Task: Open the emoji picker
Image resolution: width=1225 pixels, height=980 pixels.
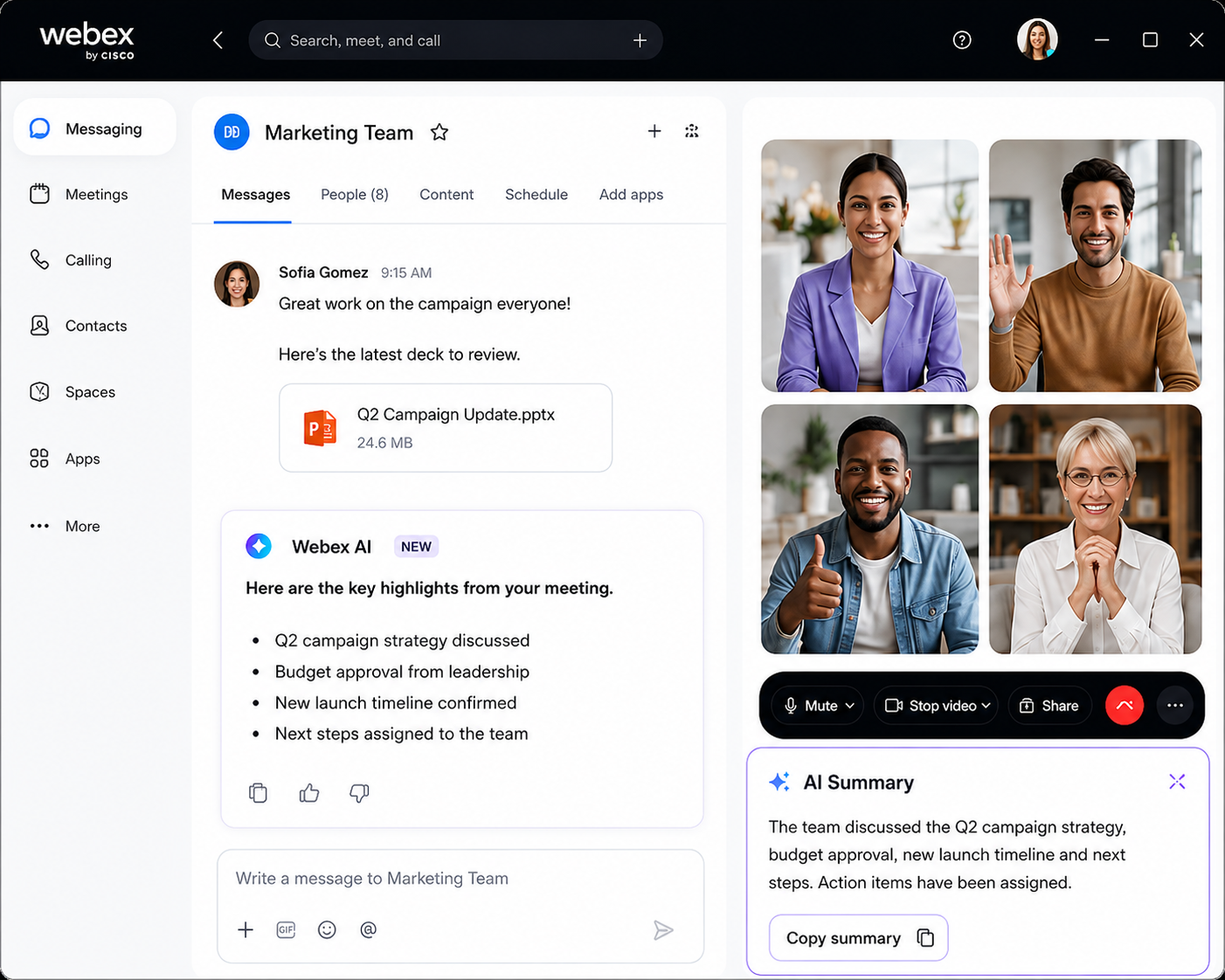Action: point(327,930)
